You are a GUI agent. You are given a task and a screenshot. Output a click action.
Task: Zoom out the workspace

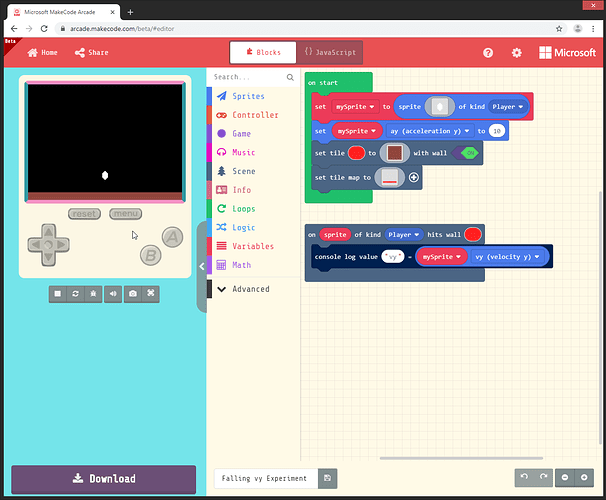point(565,477)
